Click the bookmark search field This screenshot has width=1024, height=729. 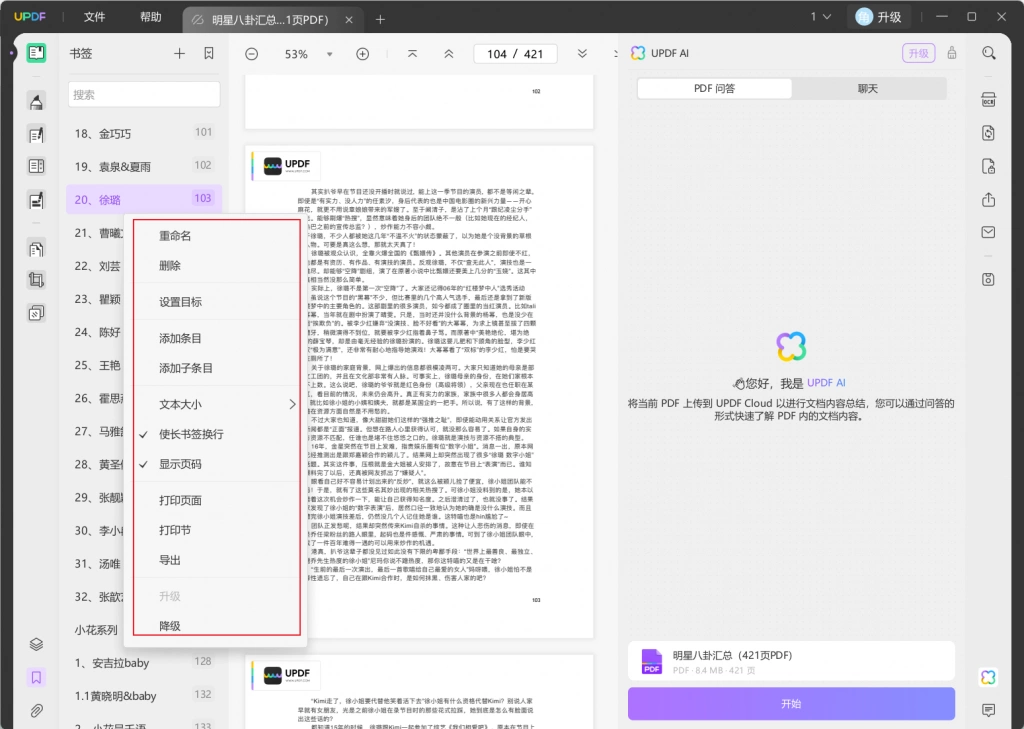tap(144, 95)
